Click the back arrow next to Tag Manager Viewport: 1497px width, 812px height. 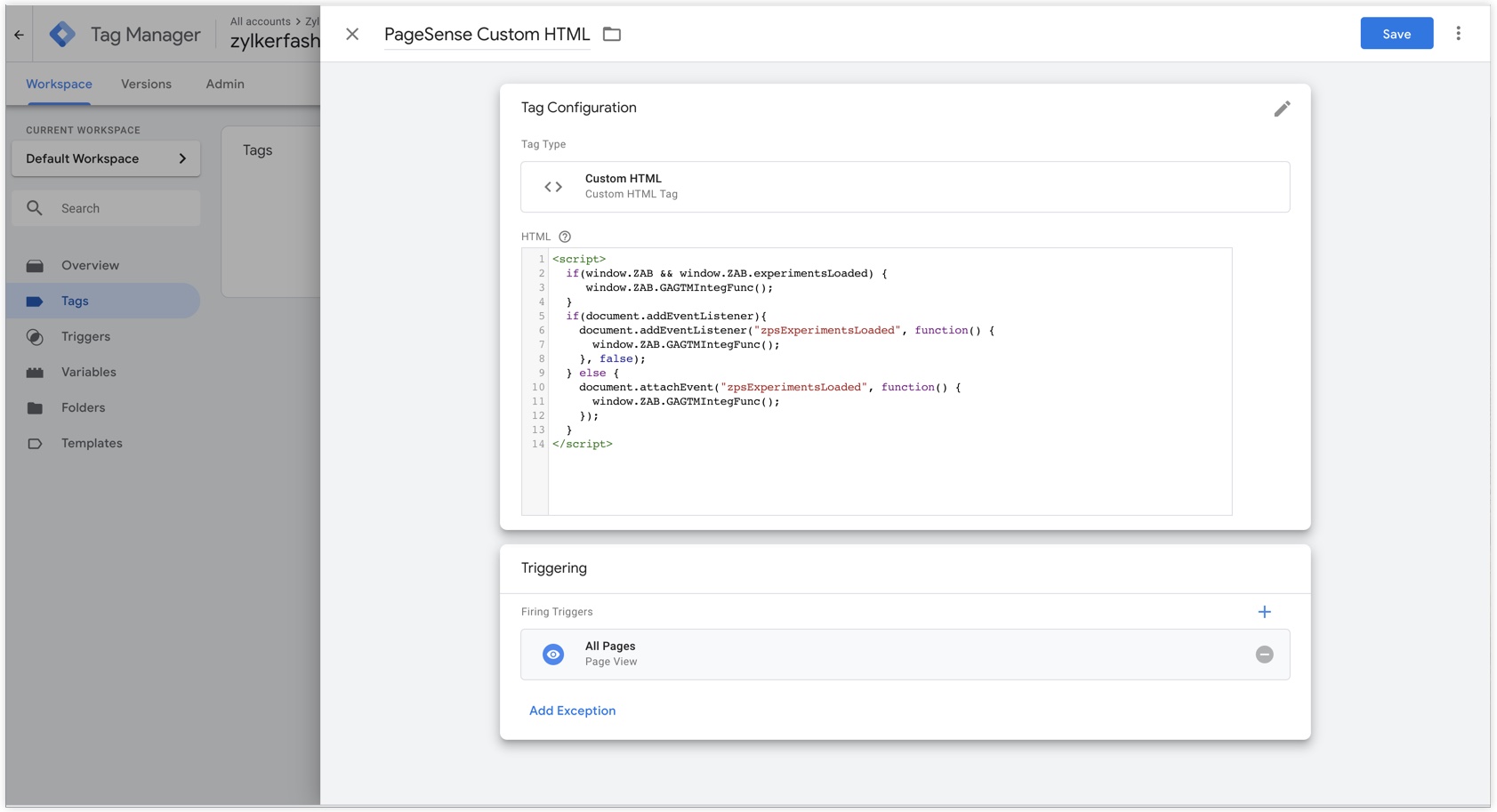click(19, 35)
